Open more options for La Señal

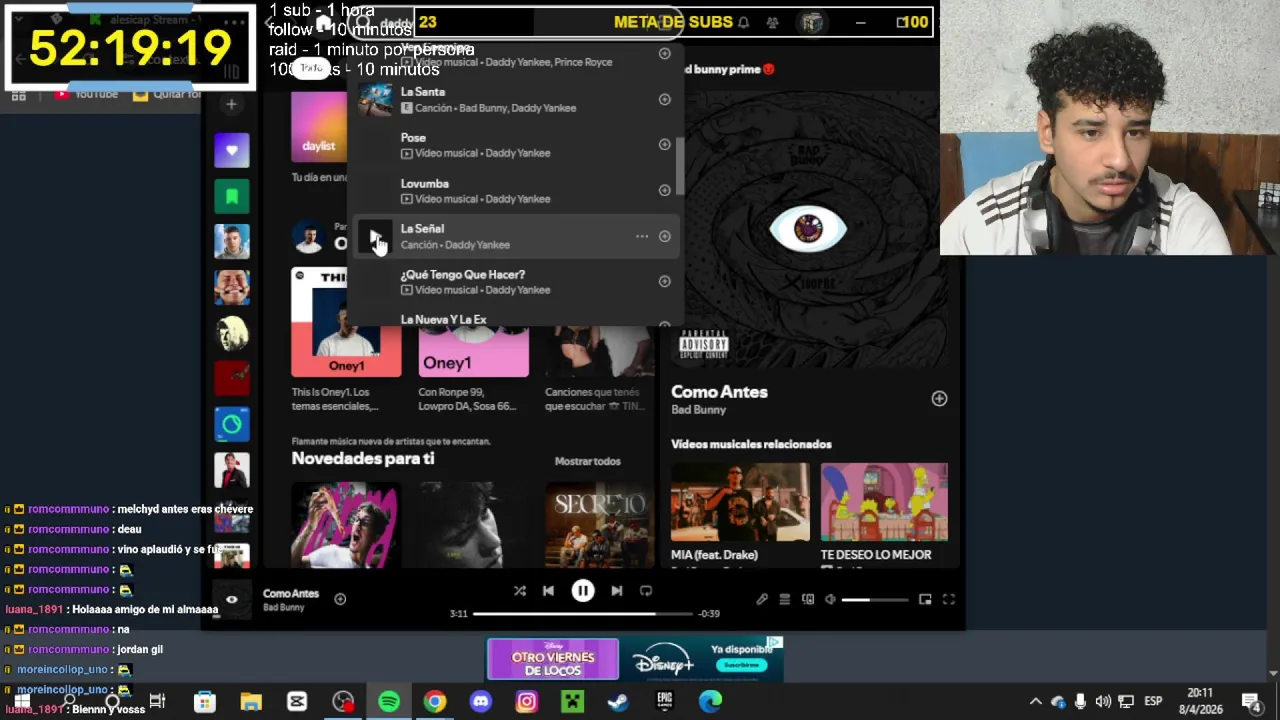click(642, 237)
